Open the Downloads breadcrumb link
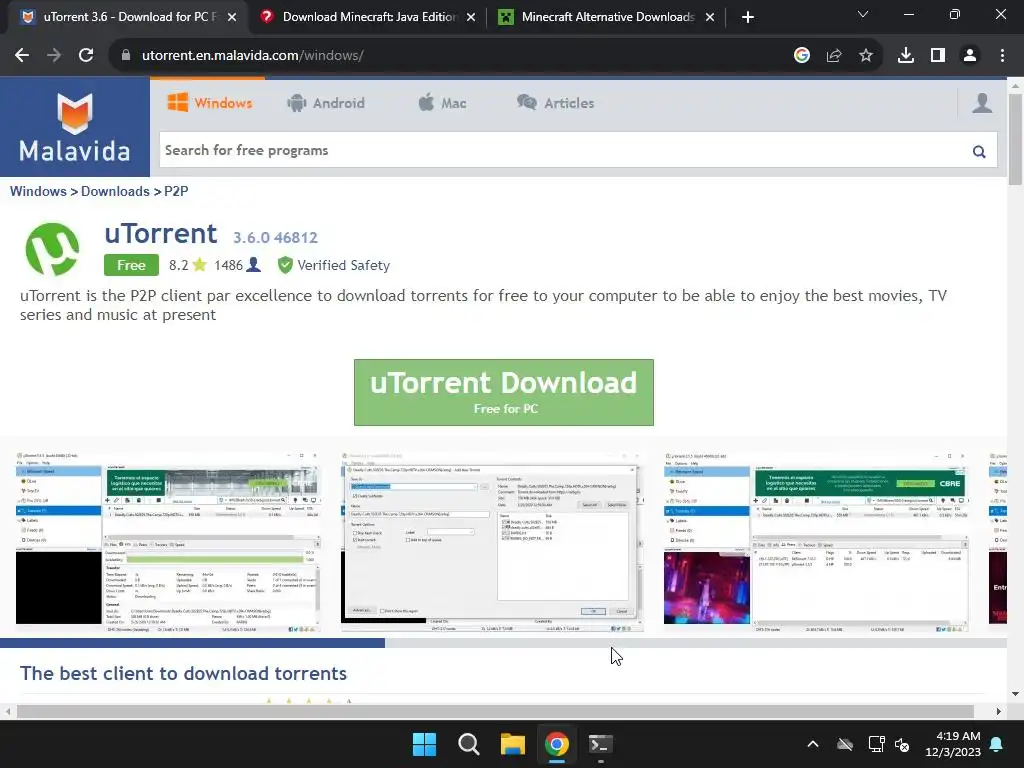This screenshot has height=768, width=1024. point(115,191)
